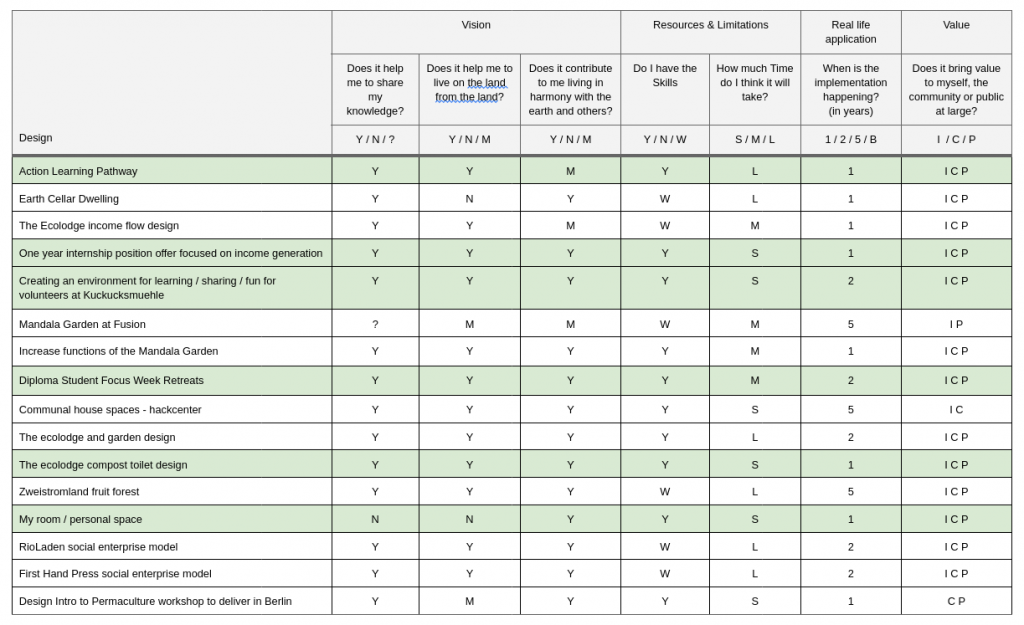Select the "Y / N / ?" legend cell
1024x625 pixels.
coord(375,140)
